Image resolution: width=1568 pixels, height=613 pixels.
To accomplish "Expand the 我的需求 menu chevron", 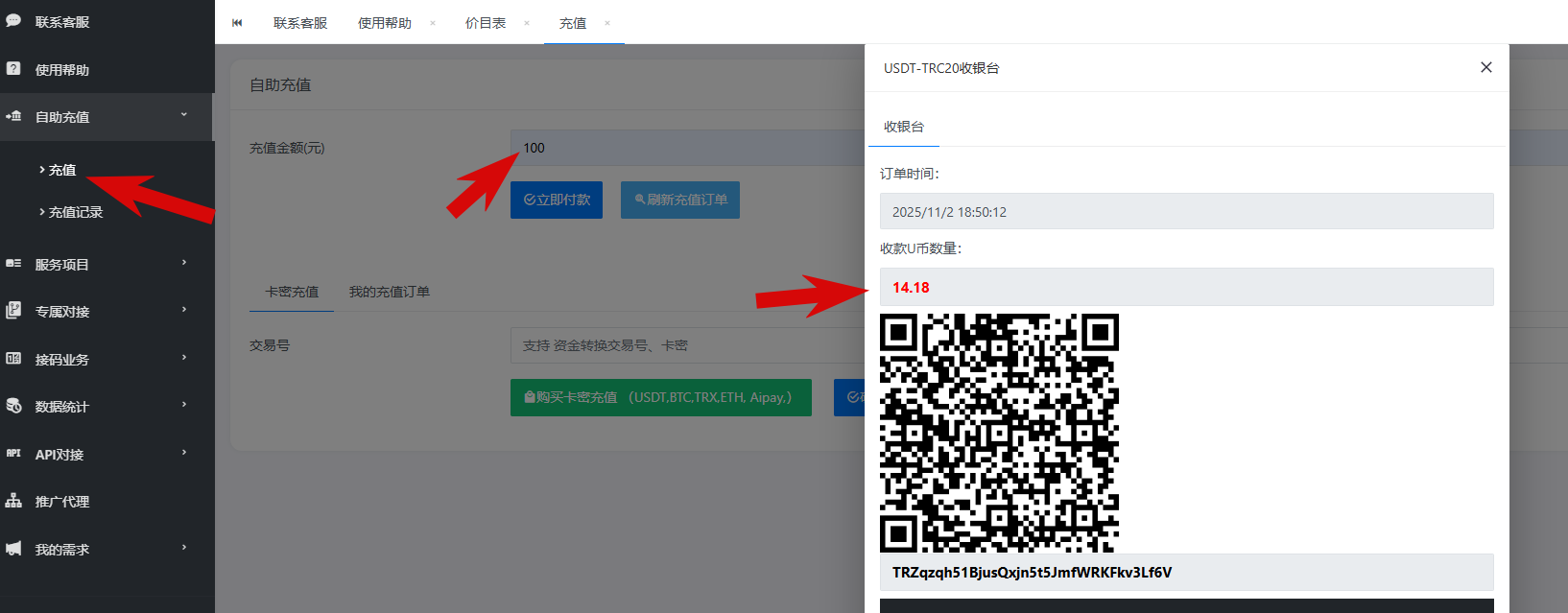I will (x=184, y=547).
